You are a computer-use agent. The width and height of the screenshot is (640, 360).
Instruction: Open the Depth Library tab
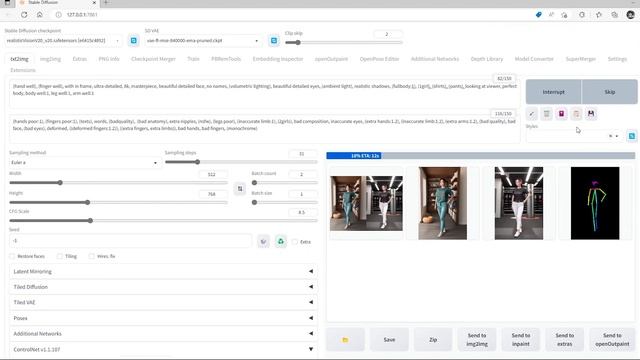coord(487,59)
